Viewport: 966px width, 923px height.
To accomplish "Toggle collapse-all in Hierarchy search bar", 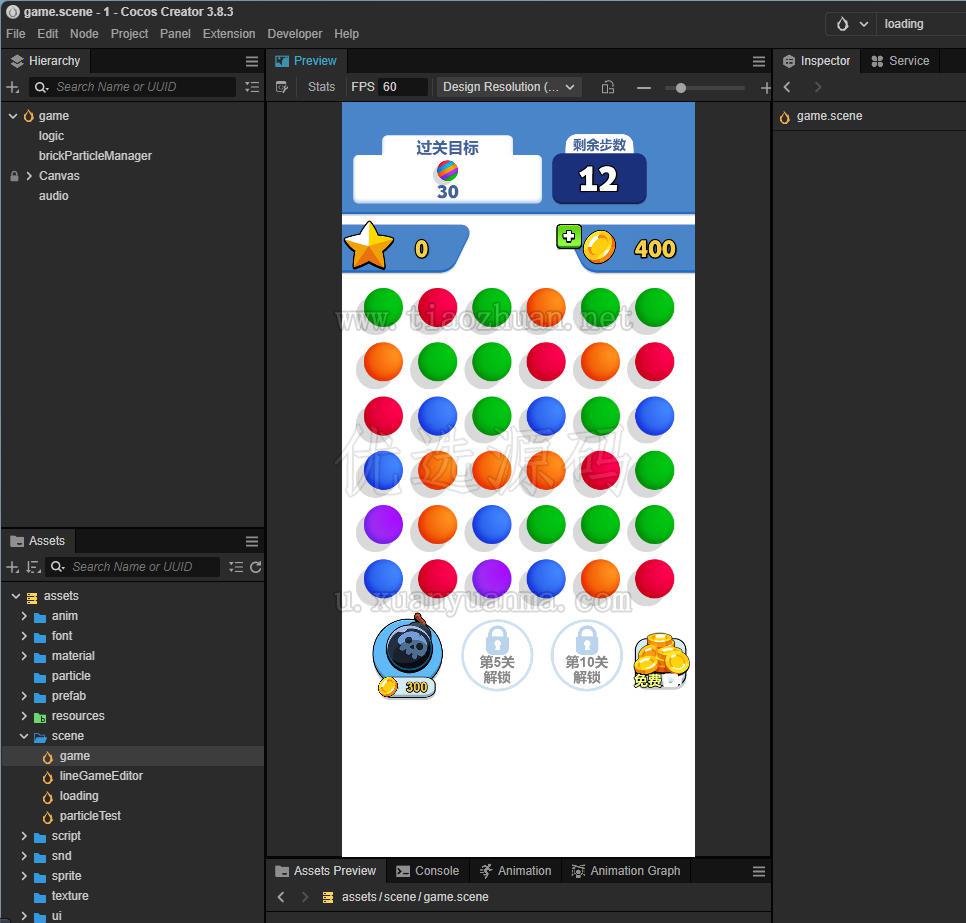I will click(x=251, y=87).
